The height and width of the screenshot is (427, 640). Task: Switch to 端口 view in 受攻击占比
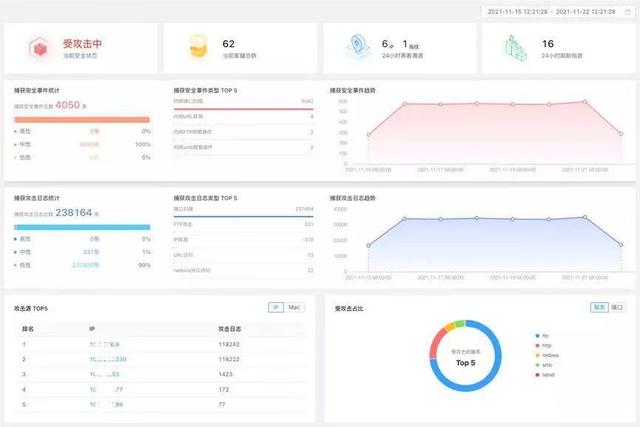tap(617, 307)
